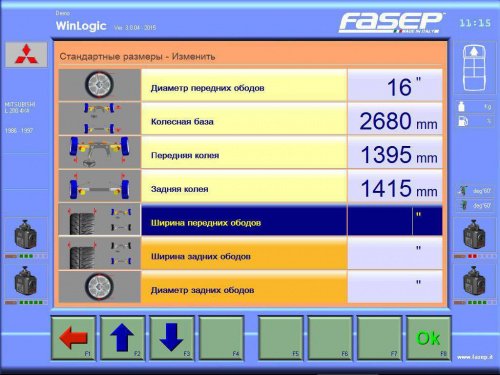
Task: Click the front track axle diagram thumbnail
Action: [100, 152]
